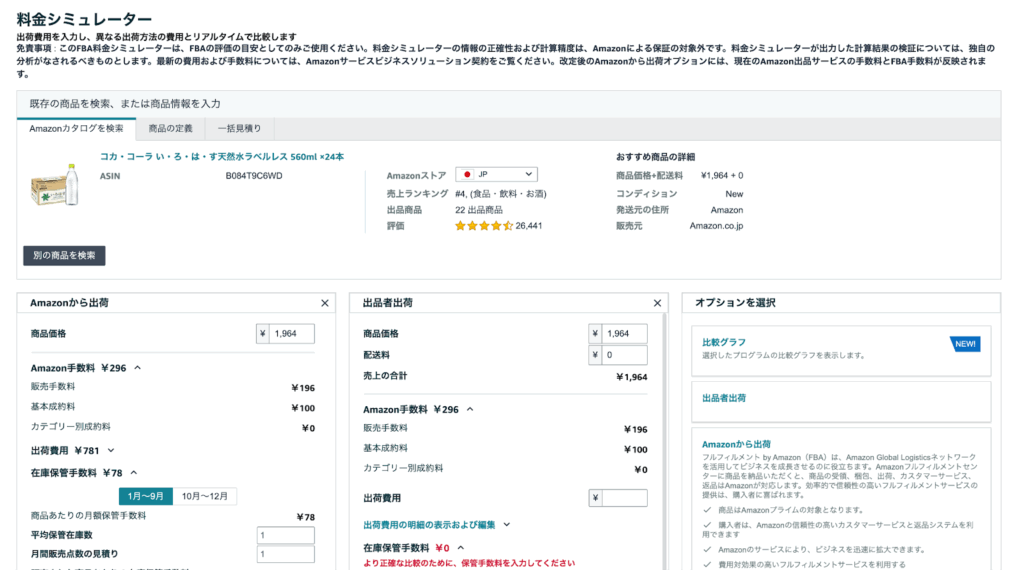Click the star rating icons
Viewport: 1024px width, 570px height.
pos(484,226)
